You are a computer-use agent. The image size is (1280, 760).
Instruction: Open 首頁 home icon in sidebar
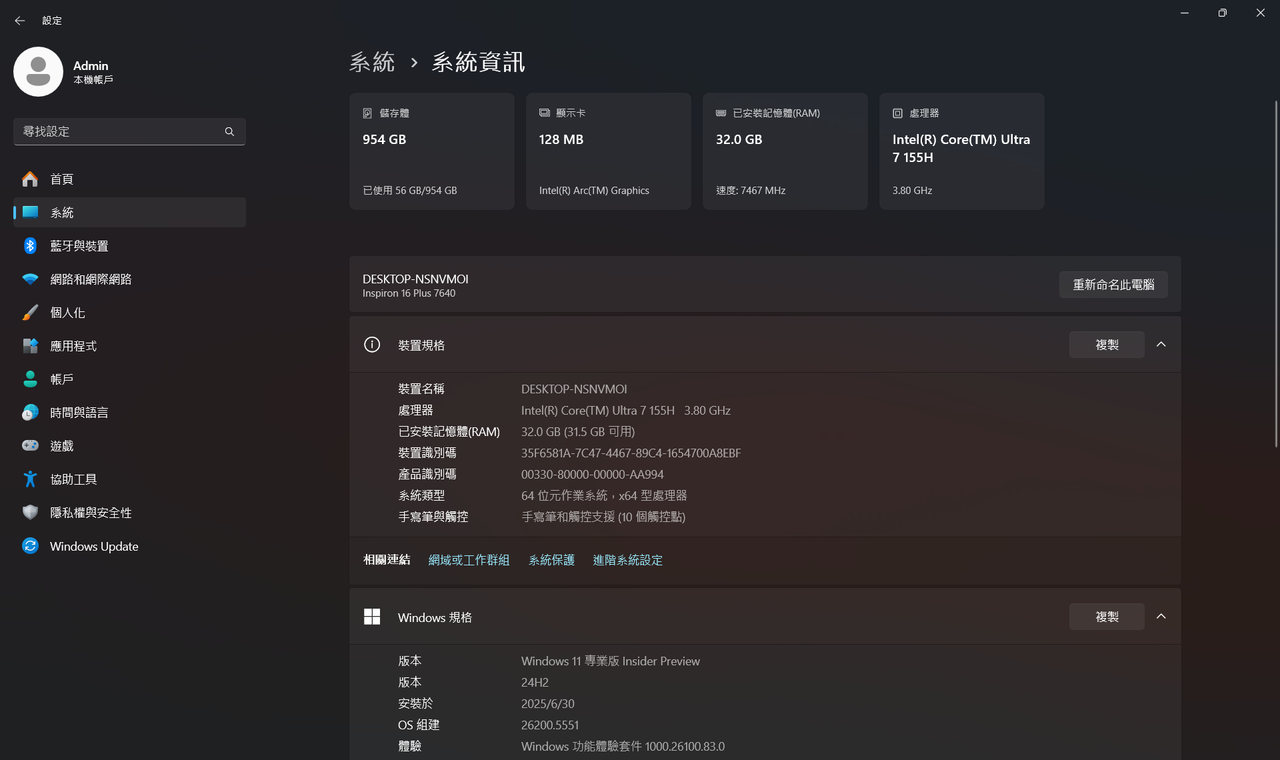(x=30, y=179)
